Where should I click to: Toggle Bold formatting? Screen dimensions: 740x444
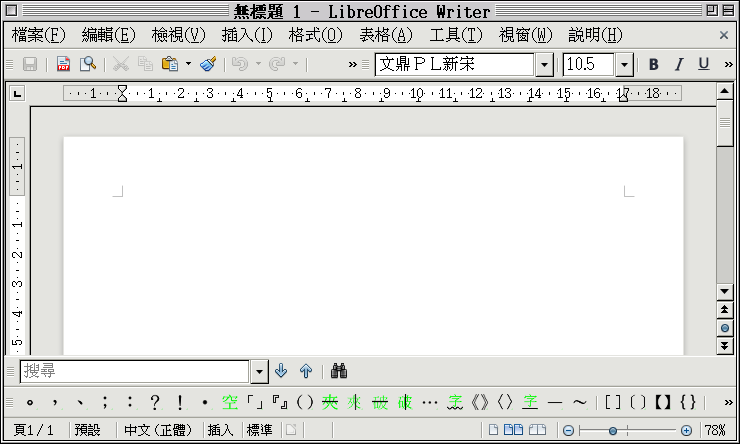[x=654, y=64]
